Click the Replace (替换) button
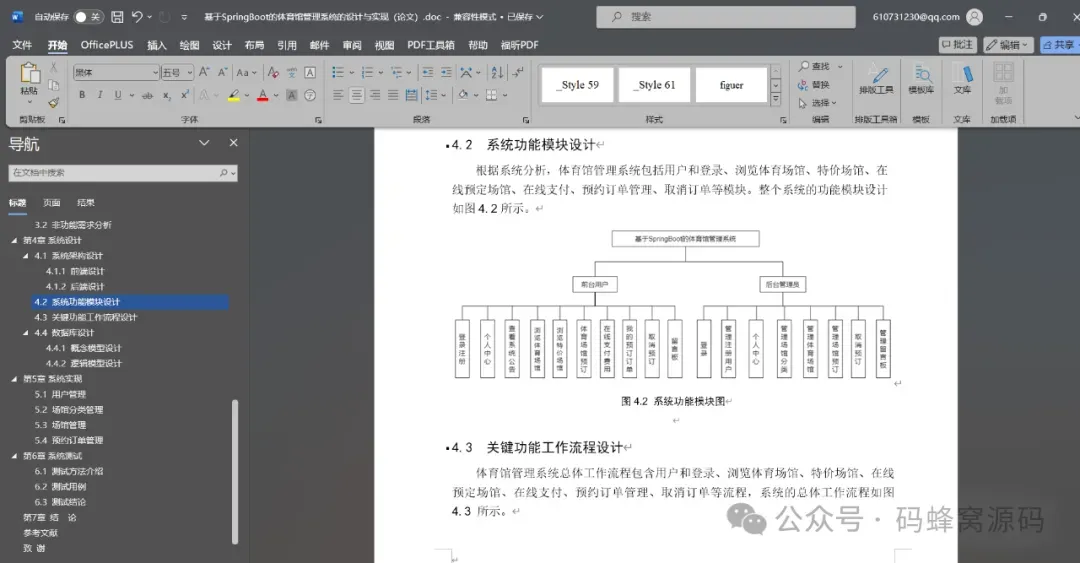The width and height of the screenshot is (1080, 563). [814, 85]
